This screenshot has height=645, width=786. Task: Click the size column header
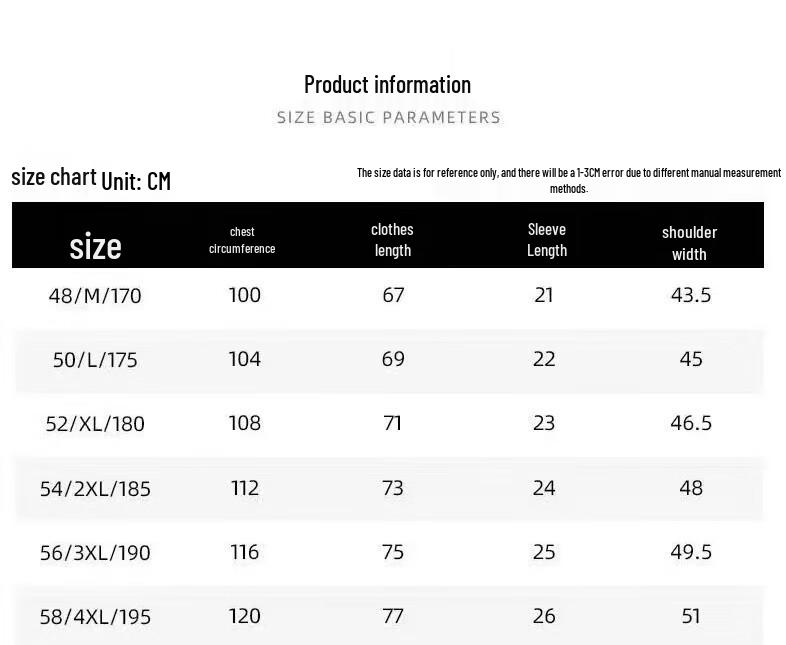tap(95, 246)
